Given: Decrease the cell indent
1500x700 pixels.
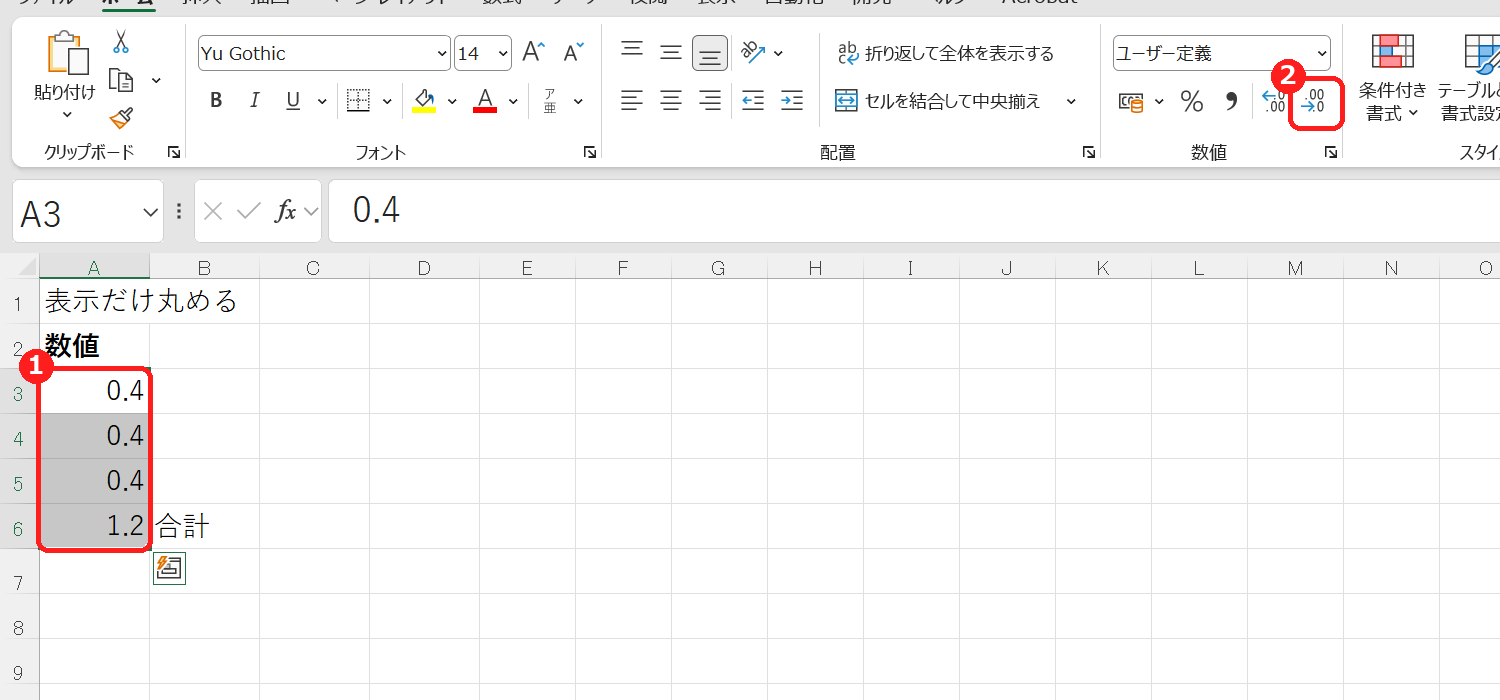Looking at the screenshot, I should point(753,101).
